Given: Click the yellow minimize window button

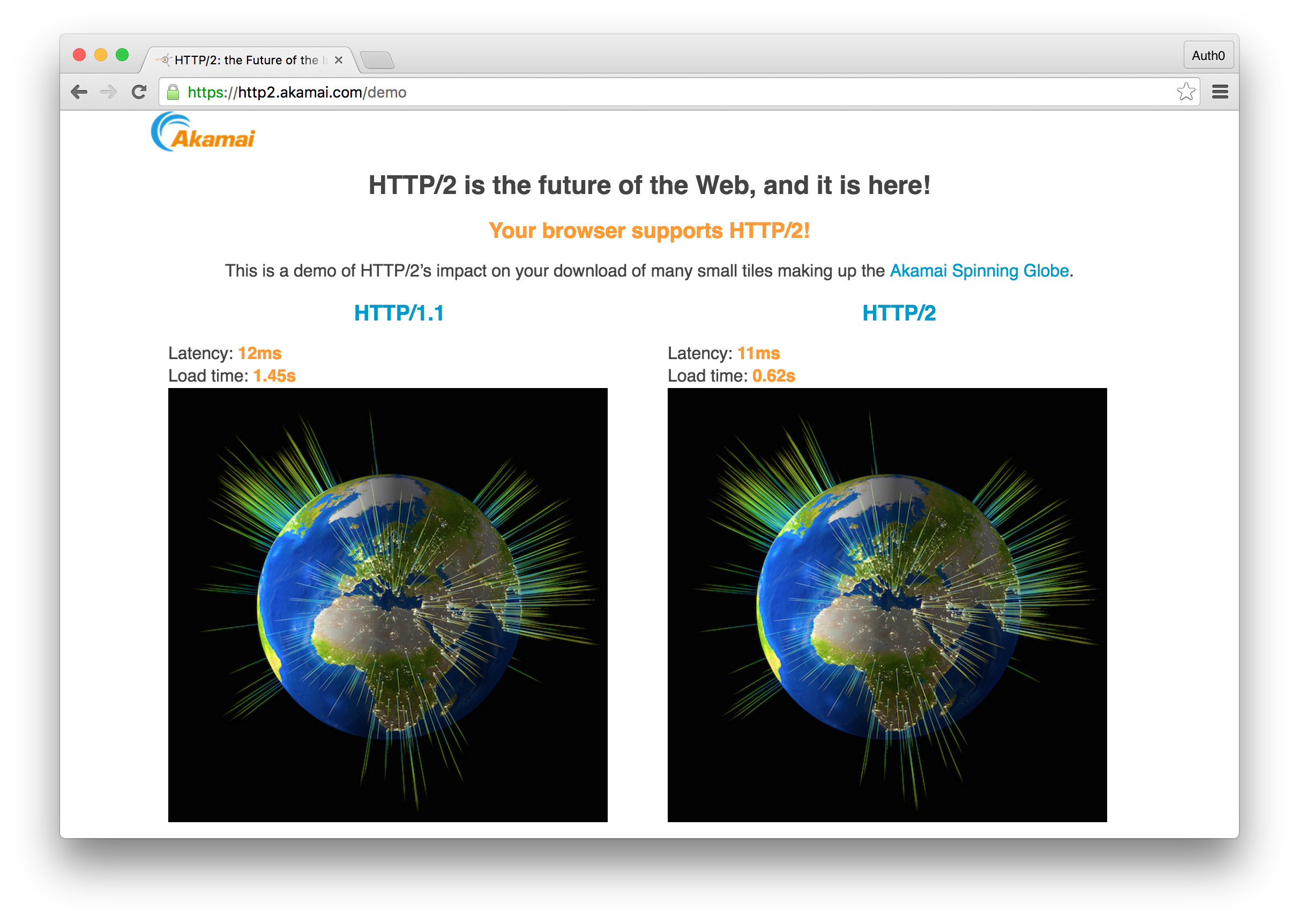Looking at the screenshot, I should tap(101, 55).
